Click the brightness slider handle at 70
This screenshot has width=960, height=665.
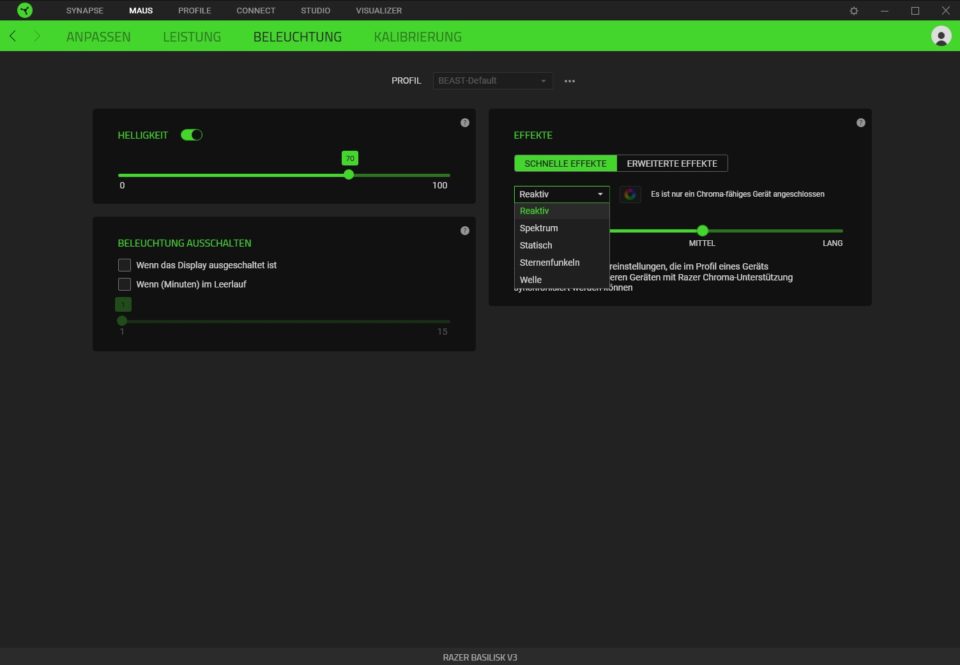coord(349,175)
